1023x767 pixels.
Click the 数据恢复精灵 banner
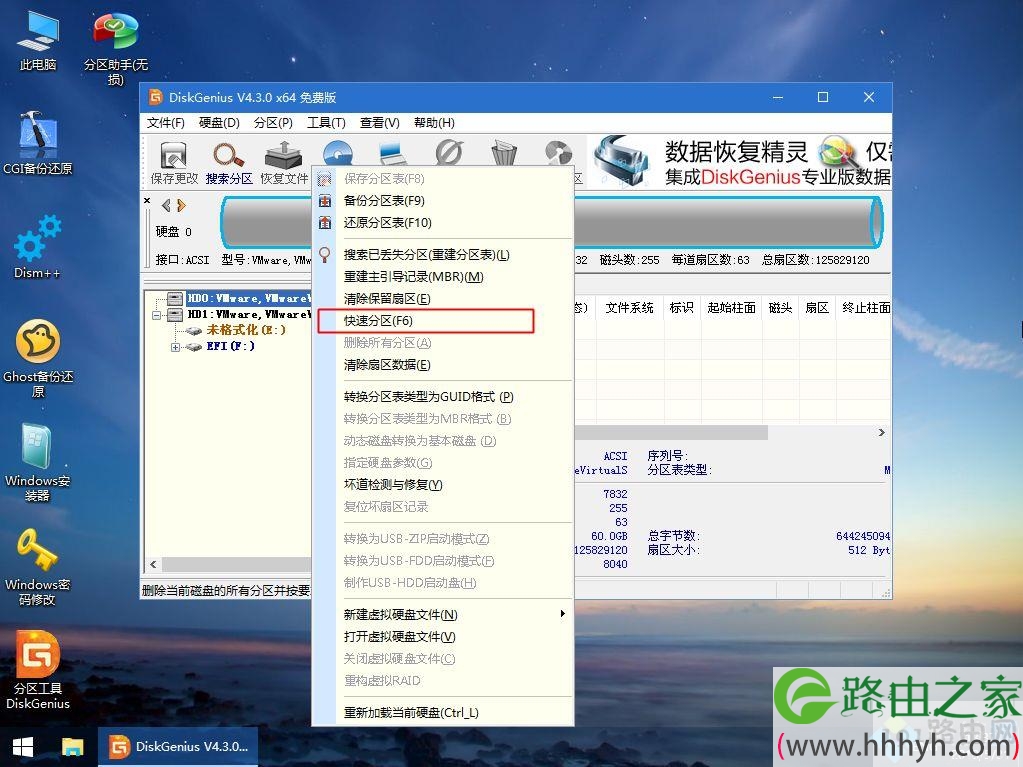[x=738, y=161]
